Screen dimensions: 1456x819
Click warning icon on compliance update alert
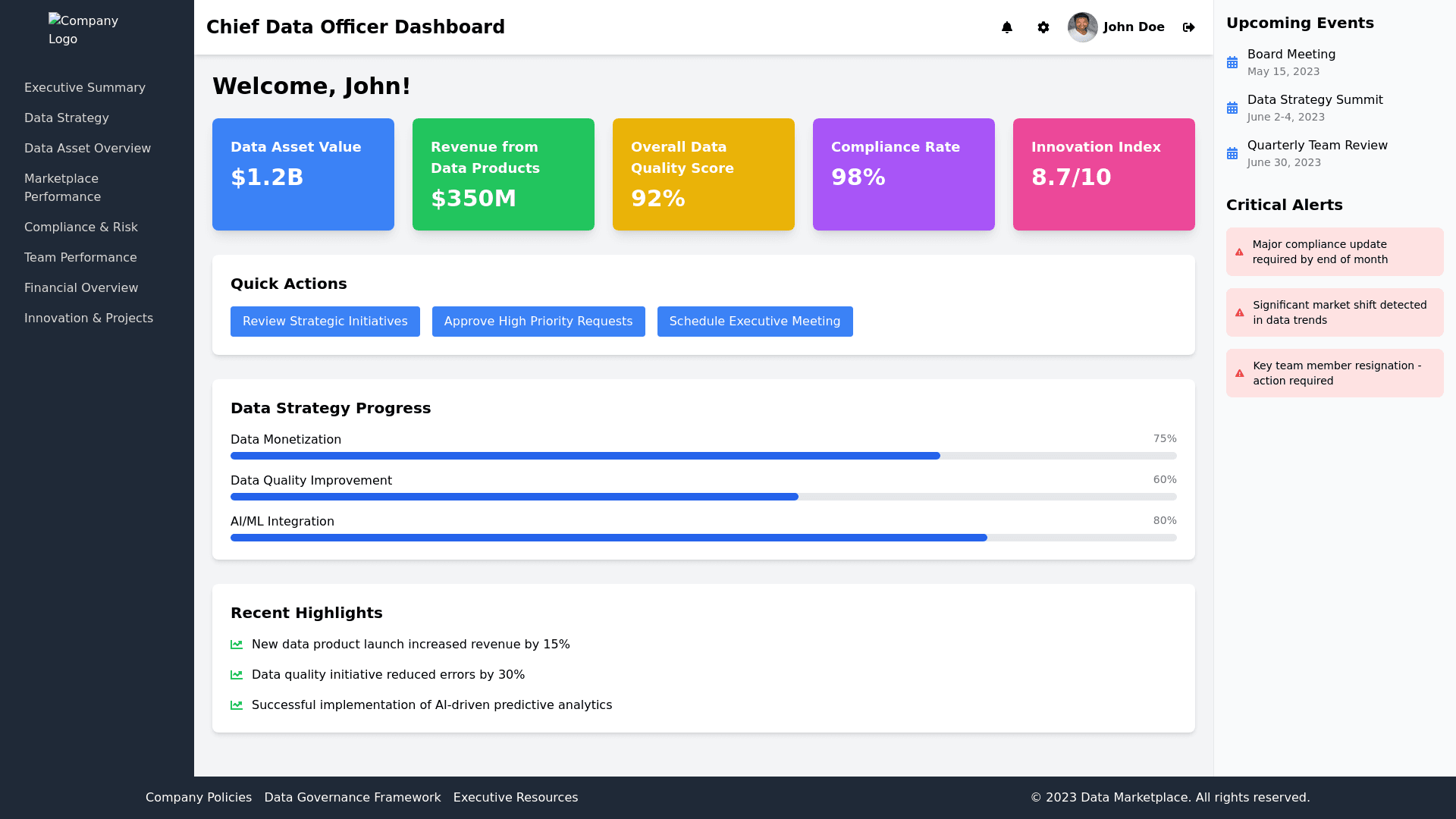pyautogui.click(x=1239, y=253)
